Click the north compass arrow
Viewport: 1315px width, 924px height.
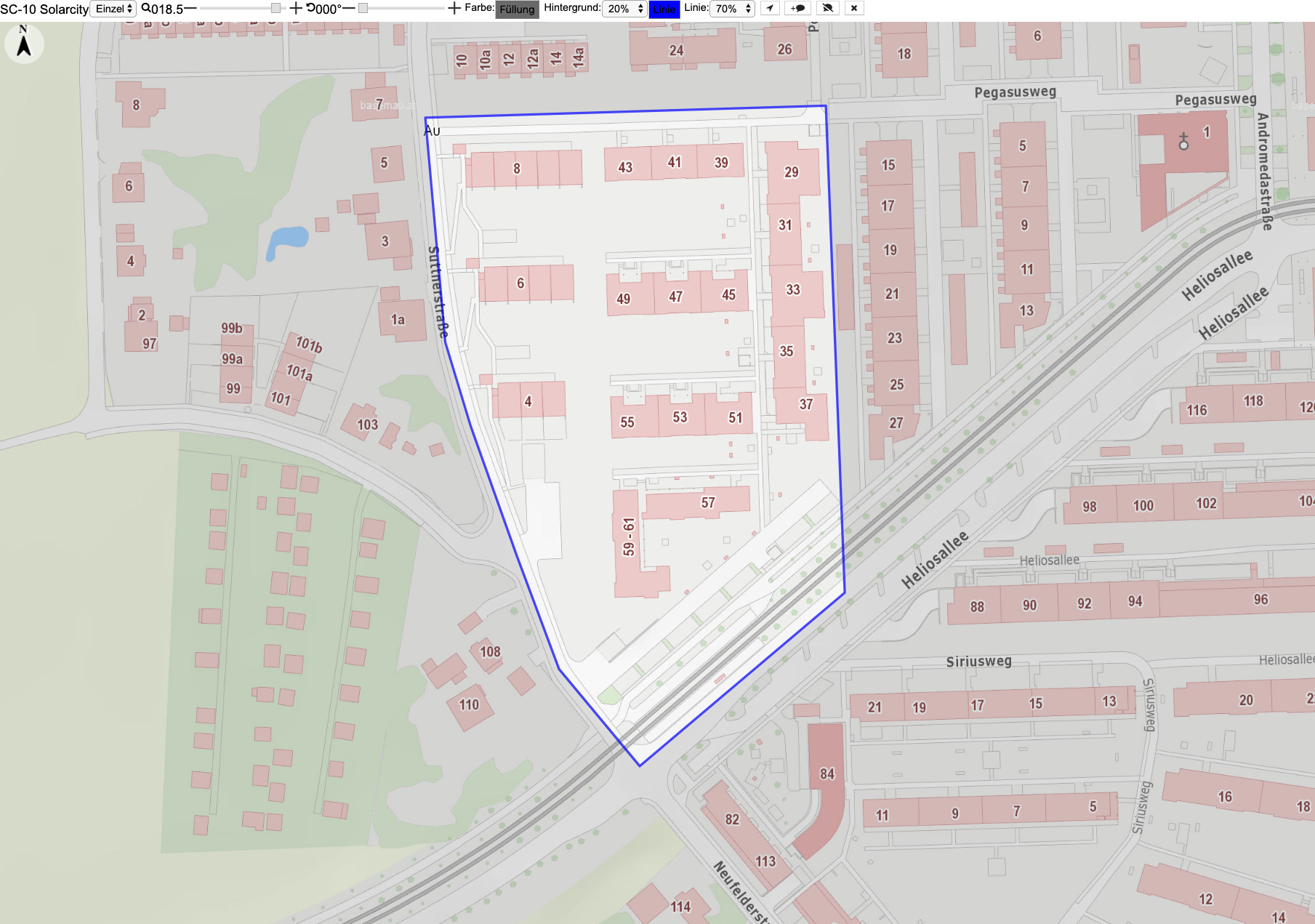[x=24, y=43]
